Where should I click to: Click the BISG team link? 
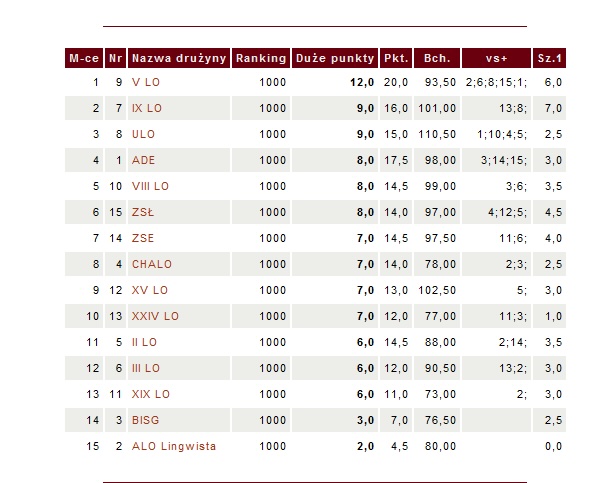pyautogui.click(x=146, y=420)
